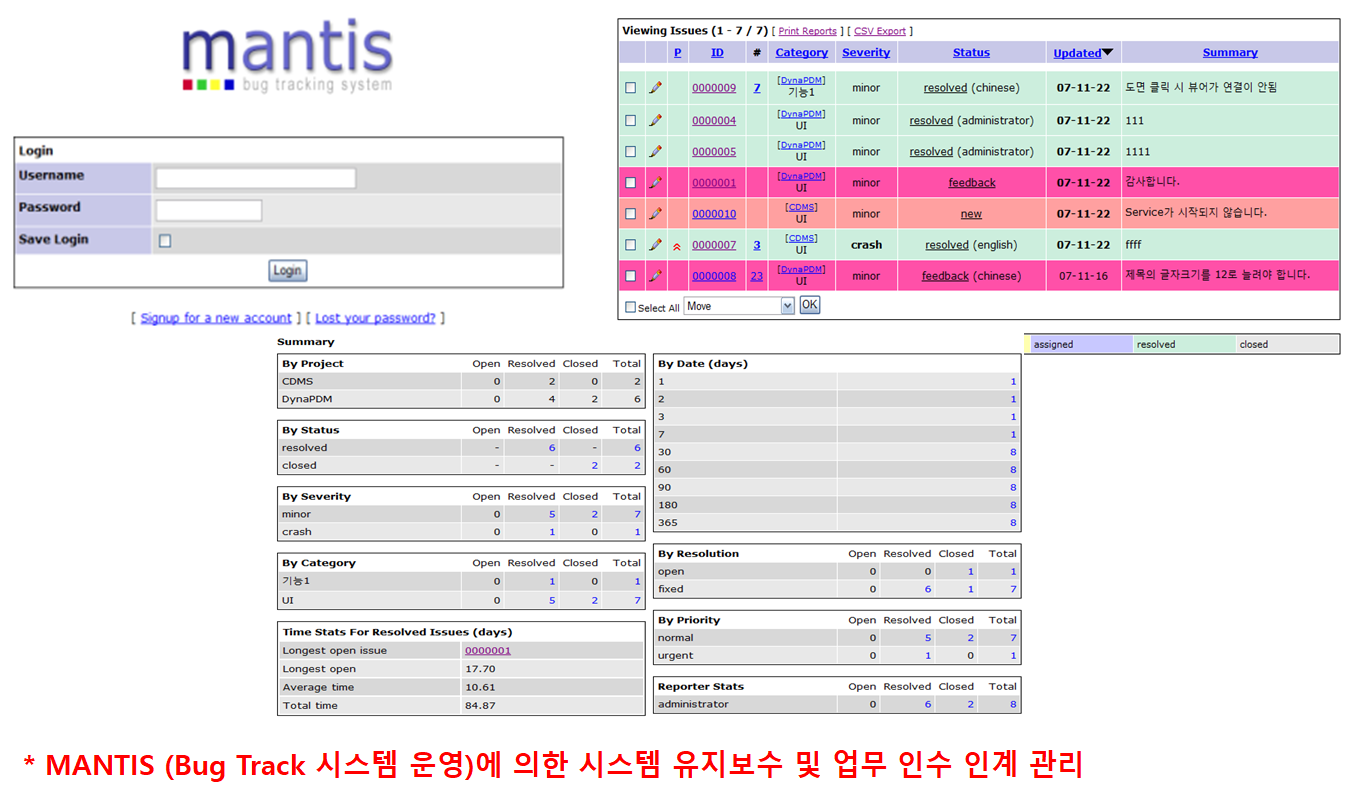
Task: Sort by the Updated column header text
Action: pos(1077,53)
